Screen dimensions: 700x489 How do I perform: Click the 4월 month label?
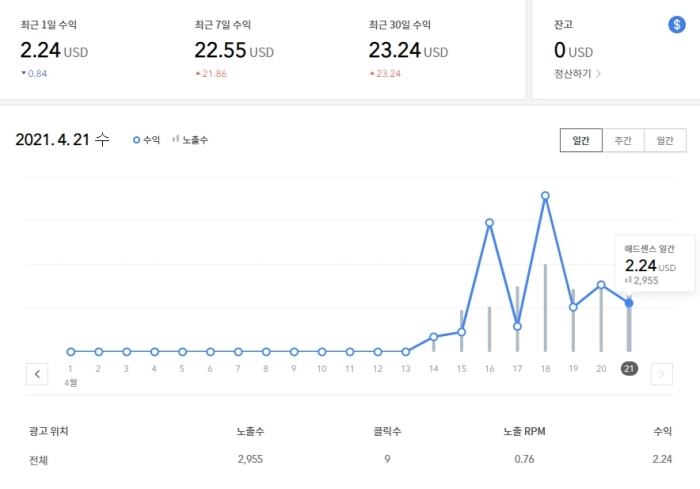click(x=71, y=383)
